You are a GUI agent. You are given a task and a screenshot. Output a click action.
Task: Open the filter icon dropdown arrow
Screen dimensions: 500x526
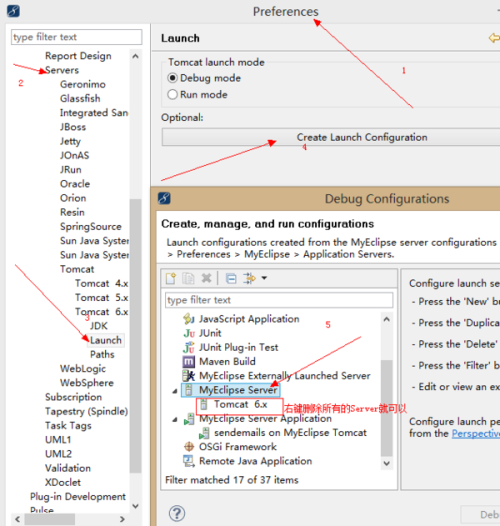[264, 278]
